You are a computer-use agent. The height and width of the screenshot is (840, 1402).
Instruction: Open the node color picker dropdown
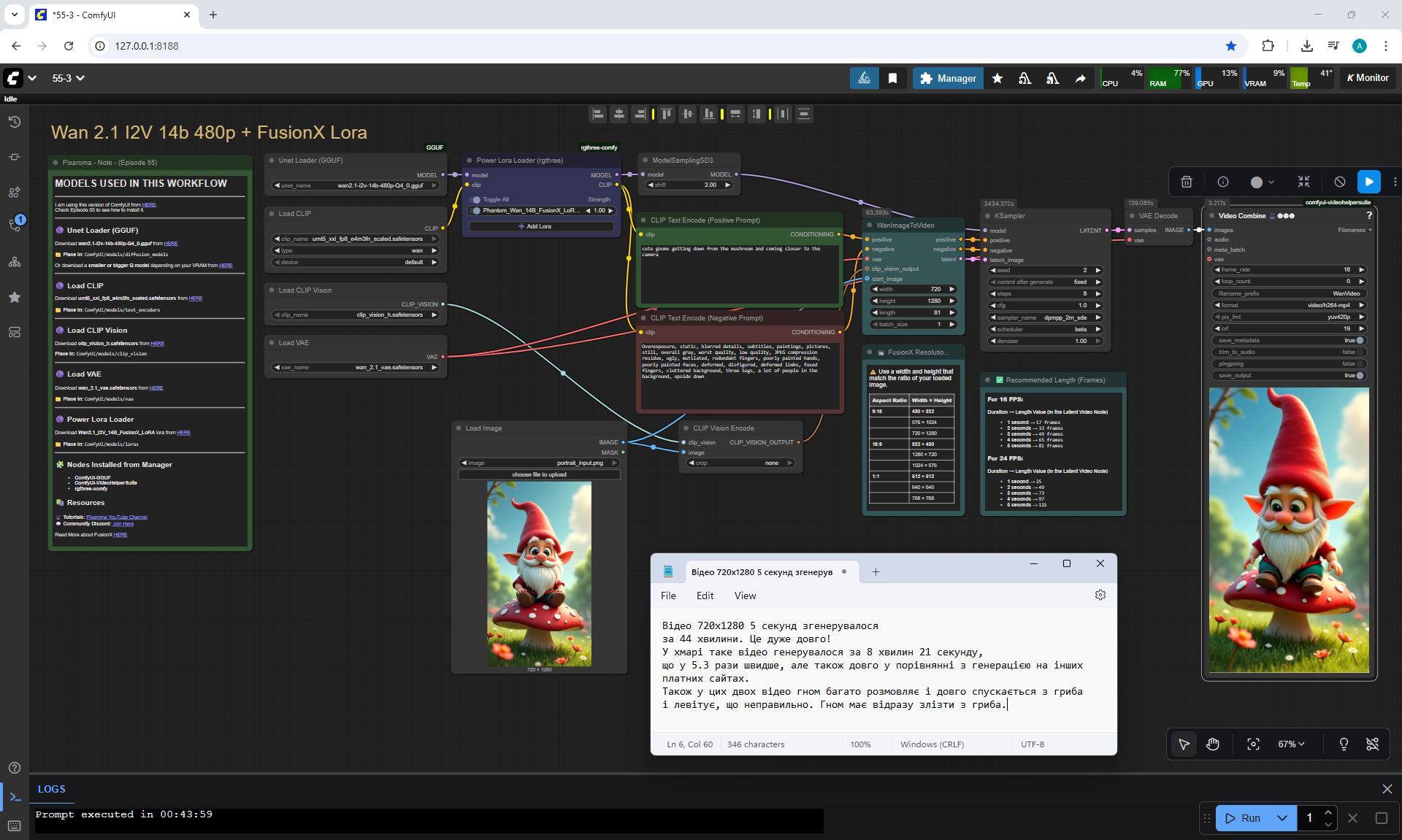pos(1262,182)
